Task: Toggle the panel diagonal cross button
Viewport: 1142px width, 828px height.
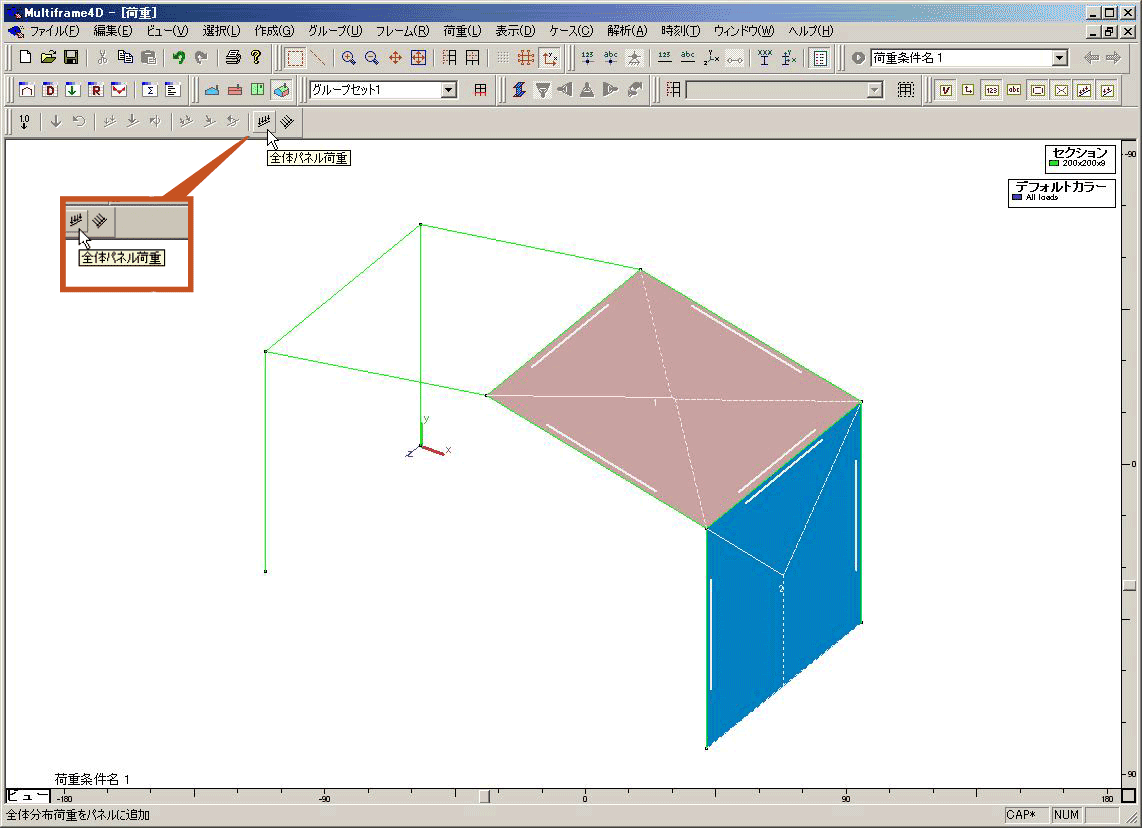Action: [x=1061, y=90]
